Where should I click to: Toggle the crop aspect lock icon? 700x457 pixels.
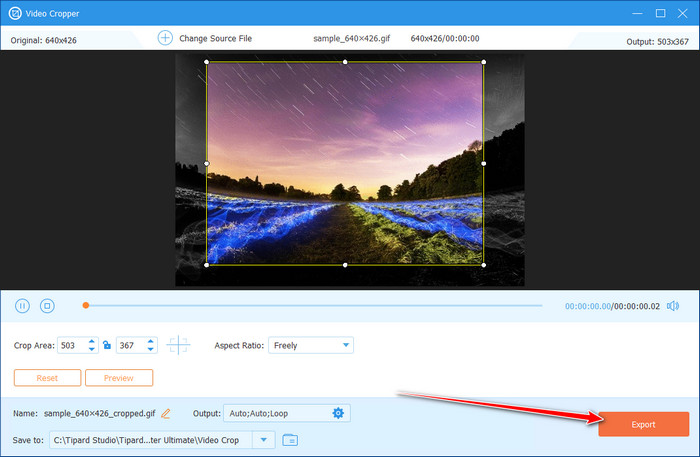[107, 345]
